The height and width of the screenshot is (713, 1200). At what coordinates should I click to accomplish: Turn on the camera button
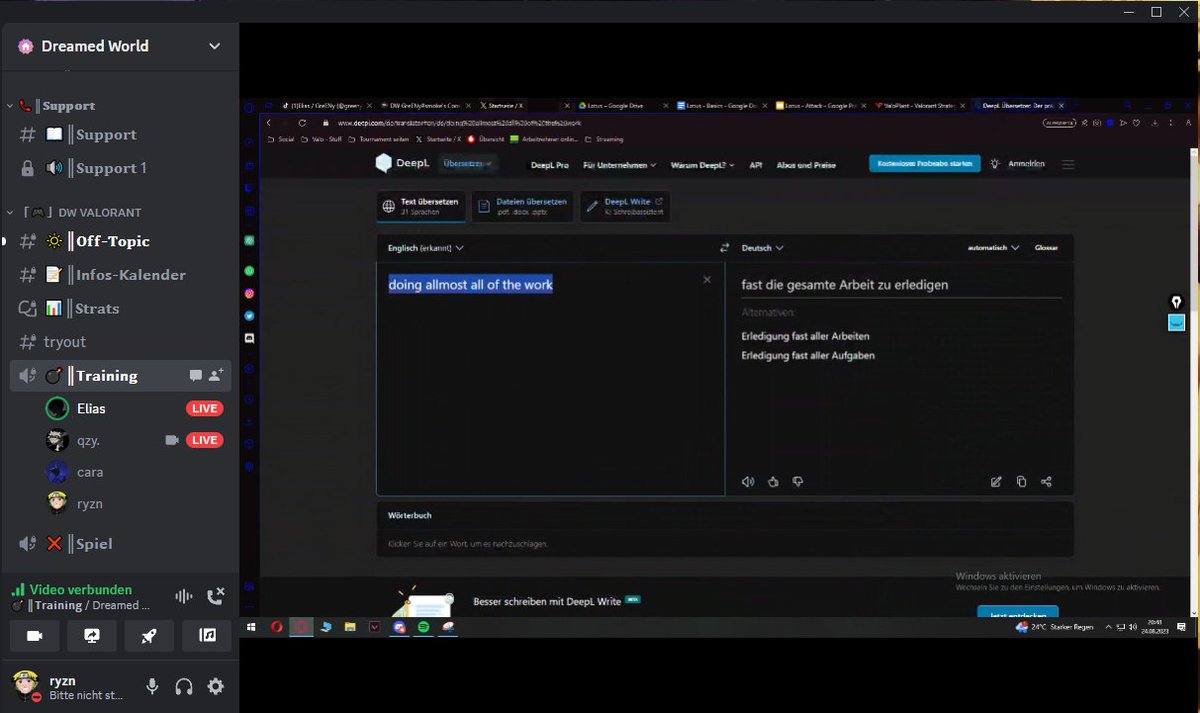(34, 636)
